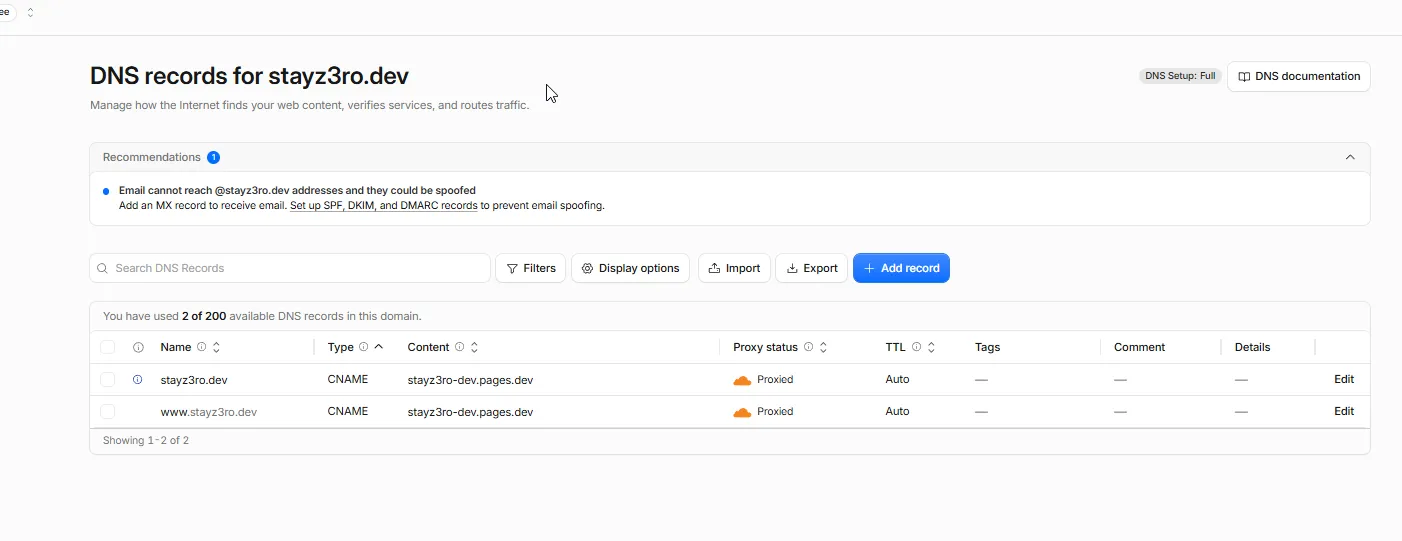This screenshot has width=1402, height=541.
Task: Tick the checkbox for stayz3ro.dev row
Action: 108,379
